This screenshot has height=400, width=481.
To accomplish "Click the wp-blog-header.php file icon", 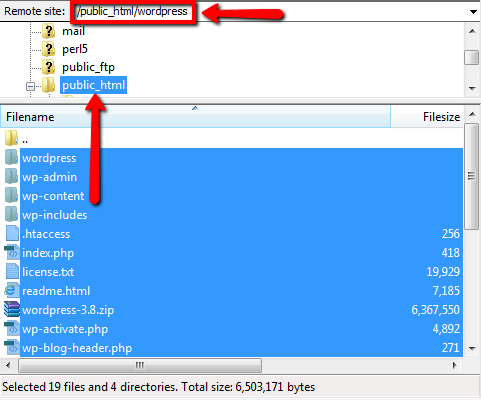I will [x=12, y=347].
